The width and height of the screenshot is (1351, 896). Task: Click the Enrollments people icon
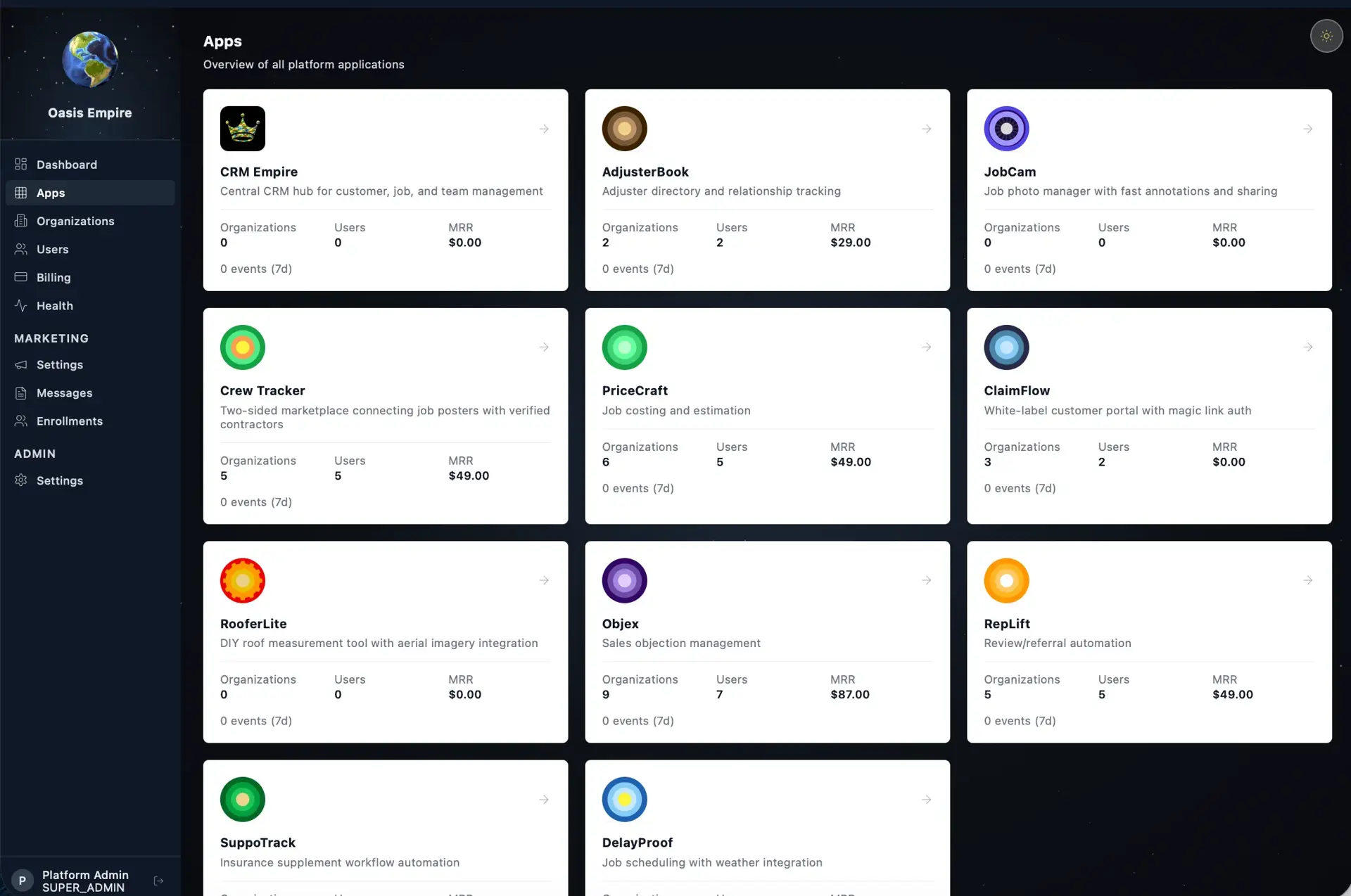[21, 421]
